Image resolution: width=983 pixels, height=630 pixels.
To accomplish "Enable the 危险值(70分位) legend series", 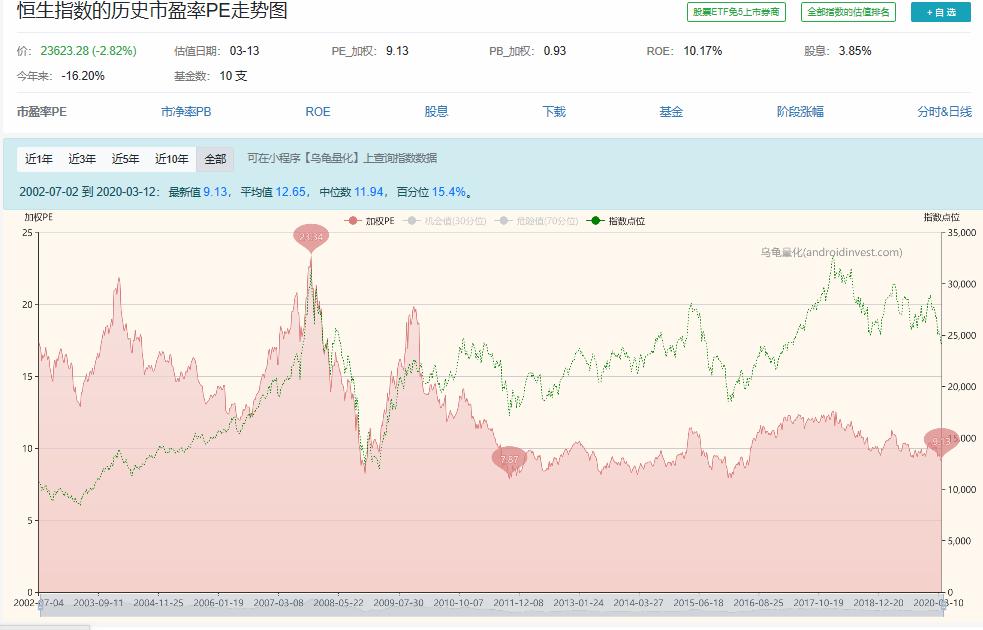I will (x=537, y=221).
